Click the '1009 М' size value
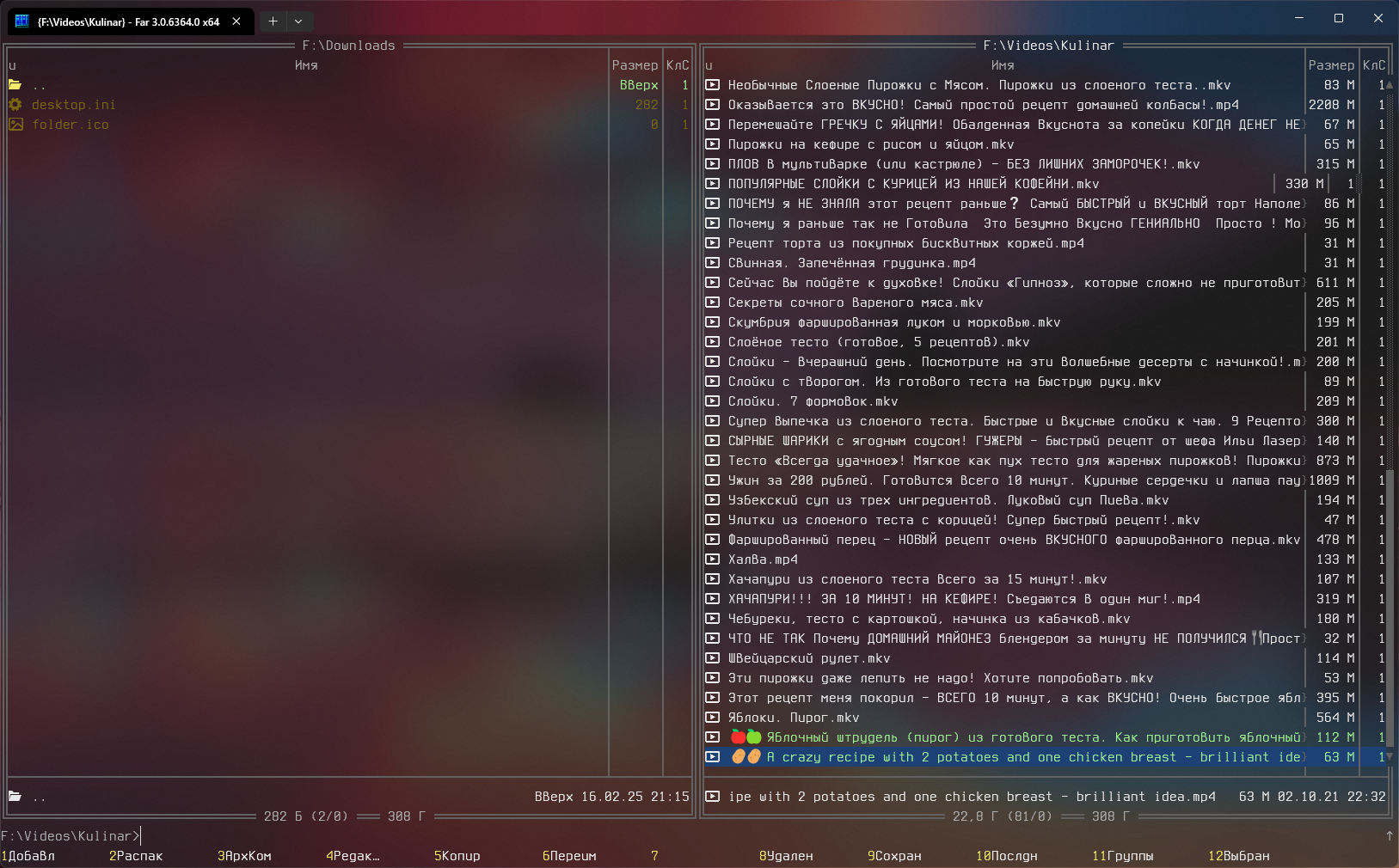Image resolution: width=1399 pixels, height=868 pixels. tap(1331, 480)
